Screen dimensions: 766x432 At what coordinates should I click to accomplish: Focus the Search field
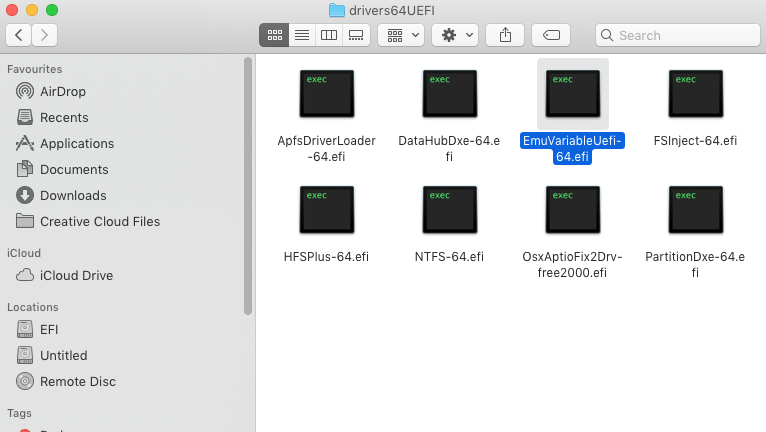(678, 35)
